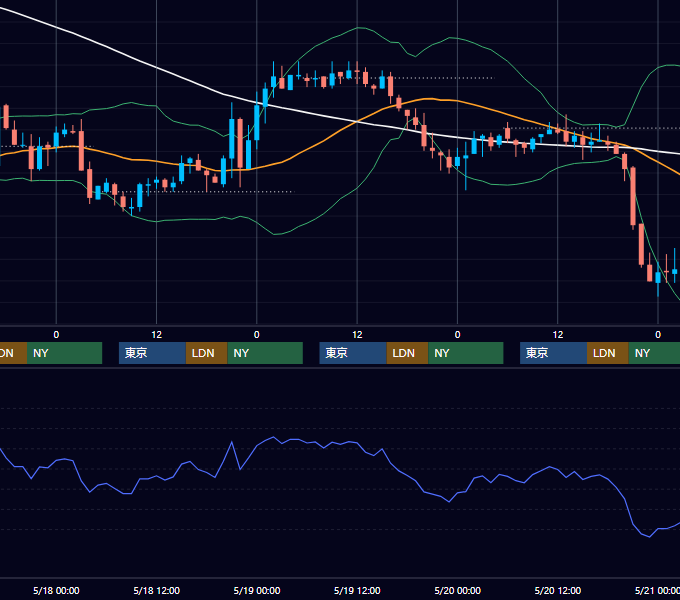Select the 東京 session block on 5/18
The height and width of the screenshot is (600, 680).
[152, 353]
